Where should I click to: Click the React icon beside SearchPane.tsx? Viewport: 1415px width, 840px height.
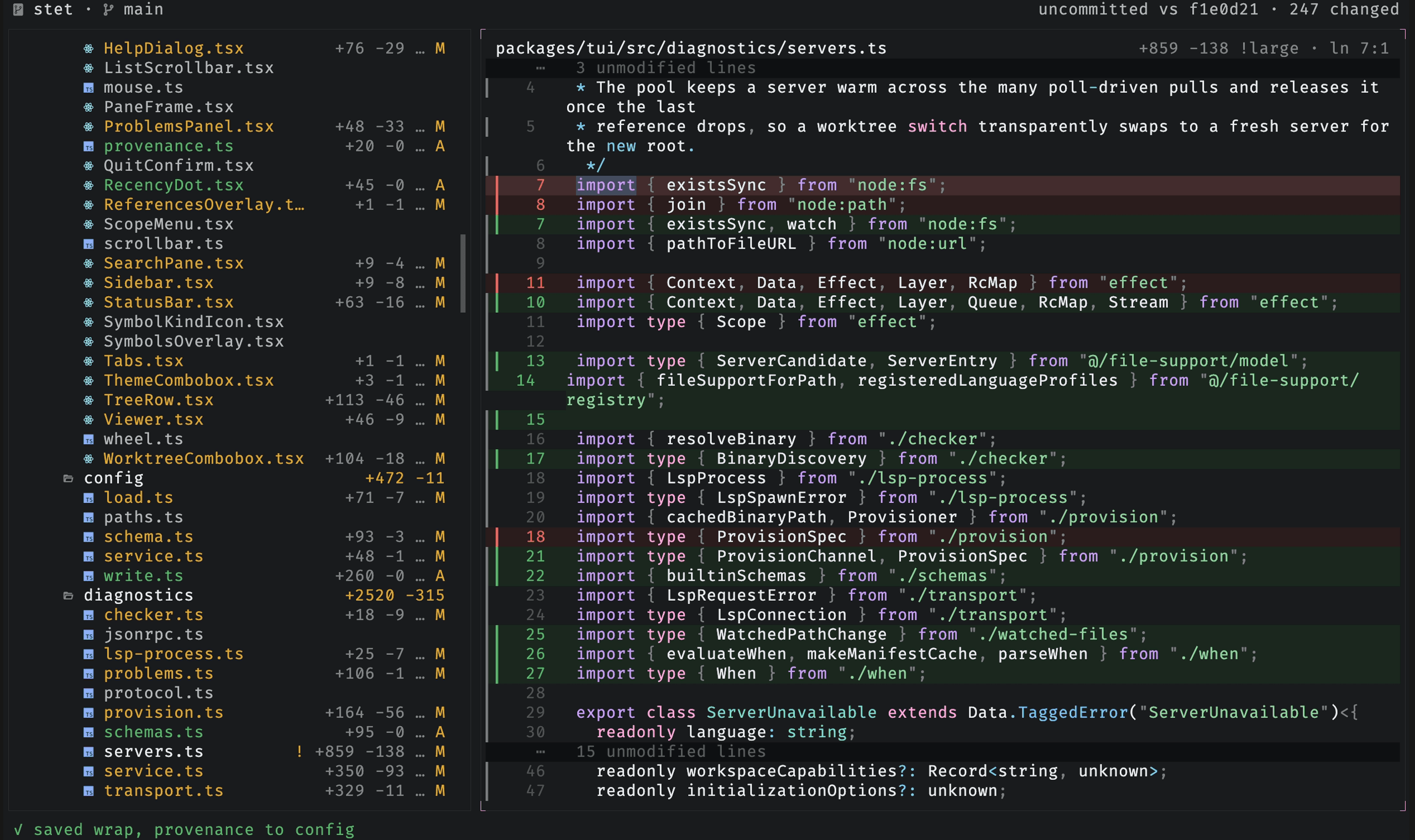click(x=89, y=264)
